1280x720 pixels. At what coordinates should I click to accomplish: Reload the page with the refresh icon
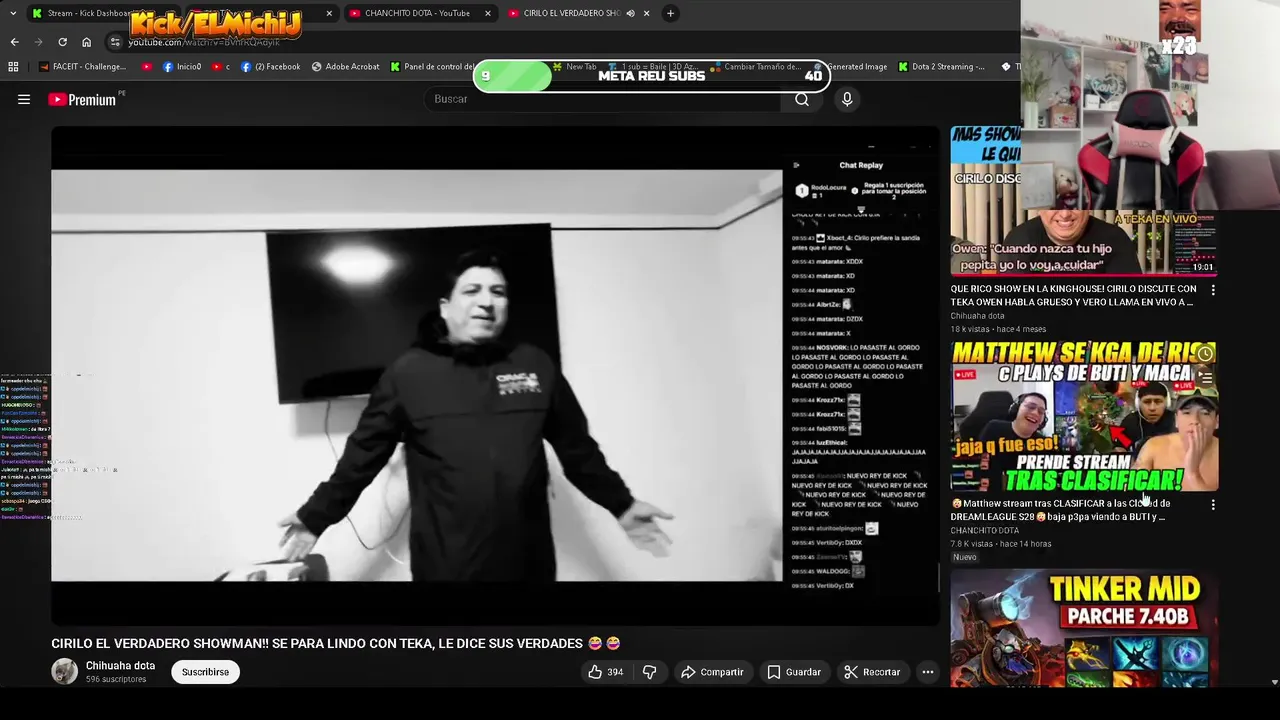point(62,42)
